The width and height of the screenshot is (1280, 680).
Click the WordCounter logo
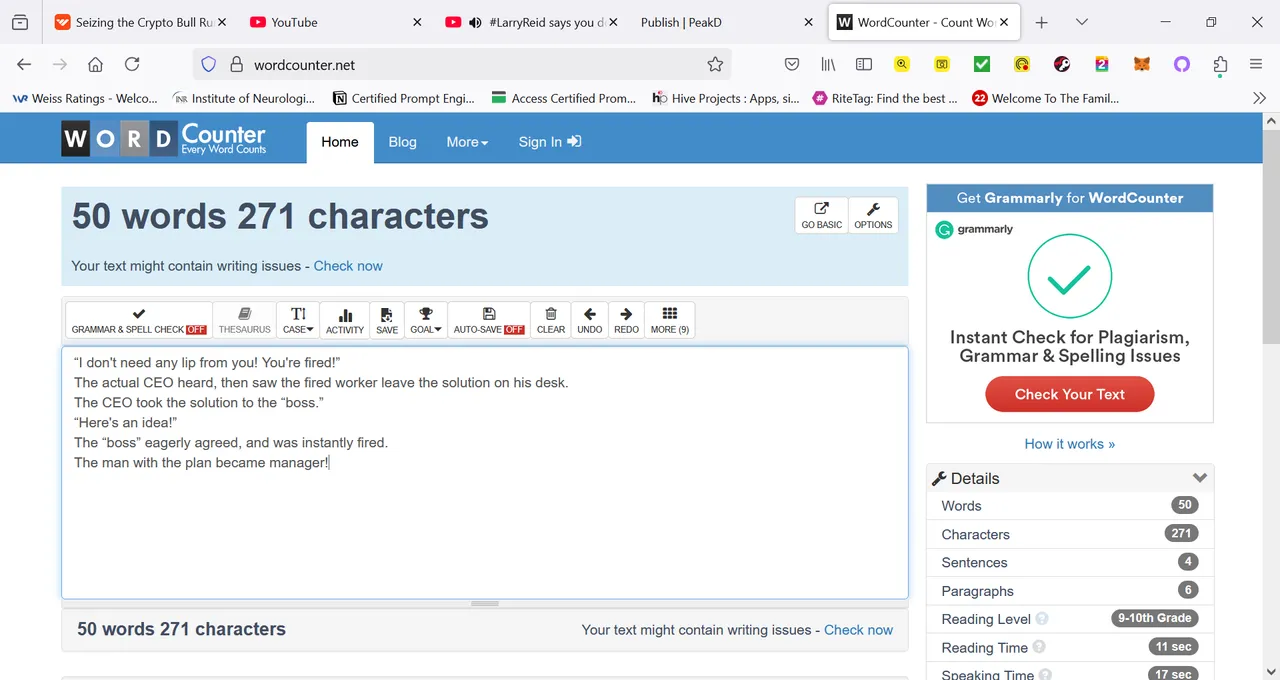tap(164, 139)
